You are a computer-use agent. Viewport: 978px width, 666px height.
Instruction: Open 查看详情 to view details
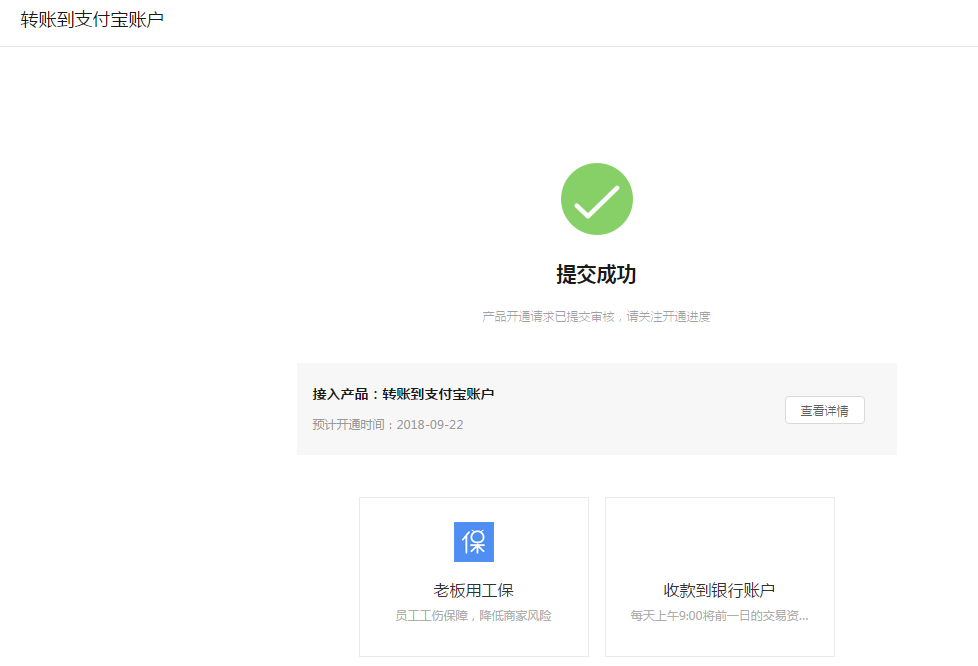coord(824,410)
